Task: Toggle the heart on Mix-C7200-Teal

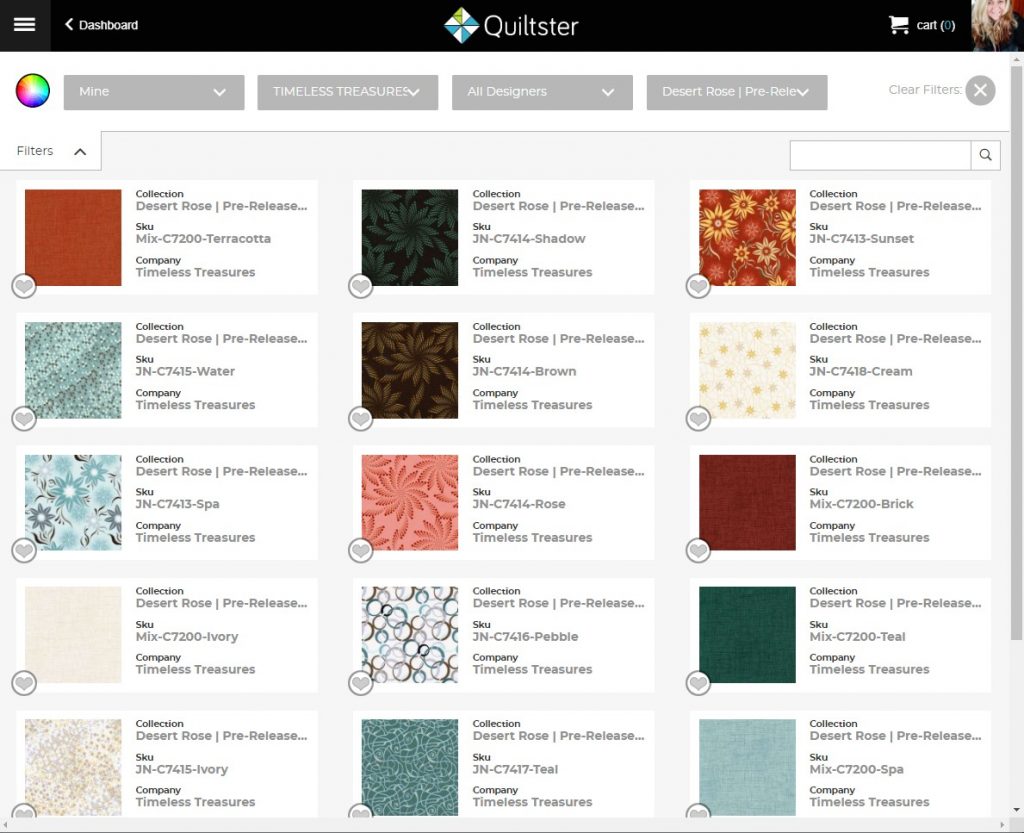Action: (x=698, y=684)
